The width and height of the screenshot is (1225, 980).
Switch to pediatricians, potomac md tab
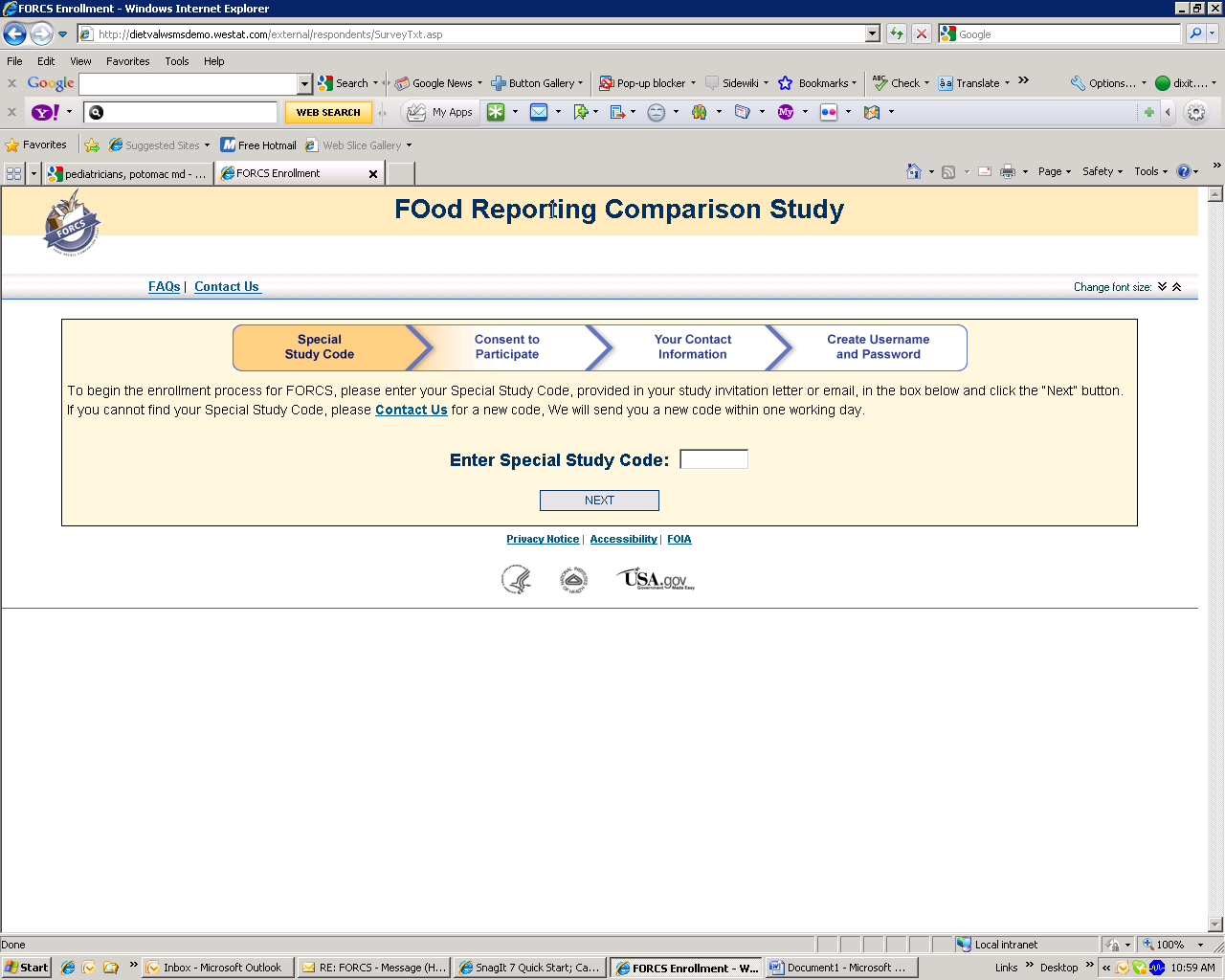click(127, 173)
